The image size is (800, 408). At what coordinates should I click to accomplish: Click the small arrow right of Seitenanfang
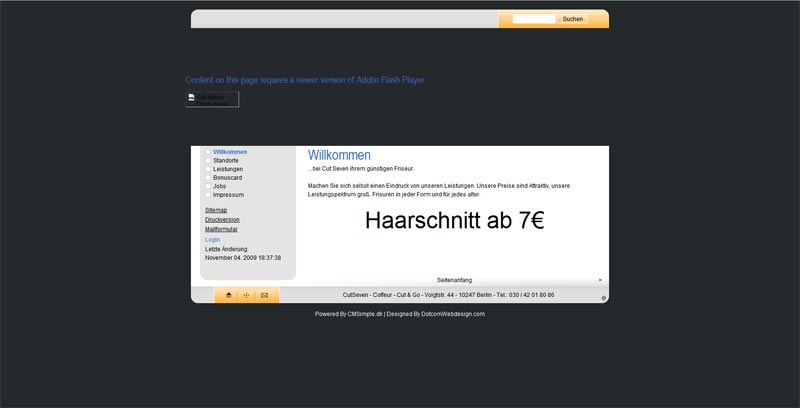(600, 280)
